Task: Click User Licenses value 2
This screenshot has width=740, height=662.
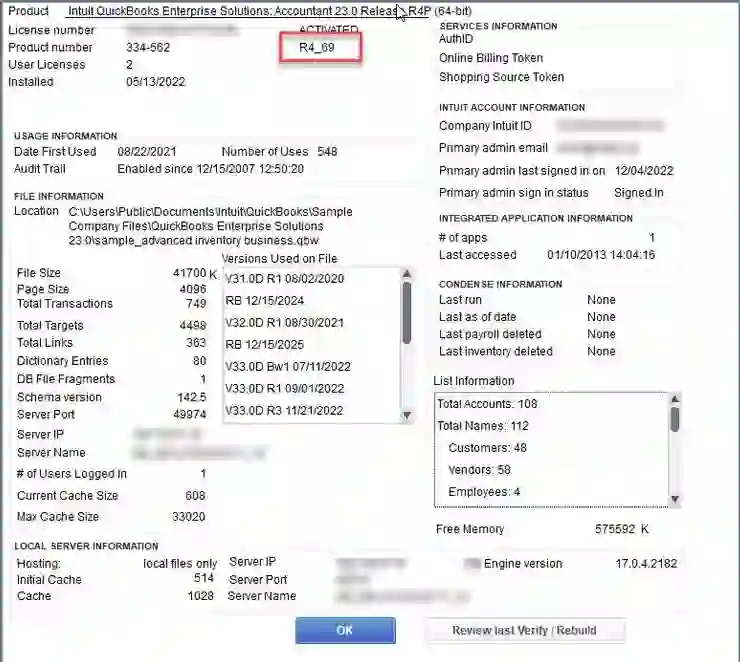Action: [129, 65]
